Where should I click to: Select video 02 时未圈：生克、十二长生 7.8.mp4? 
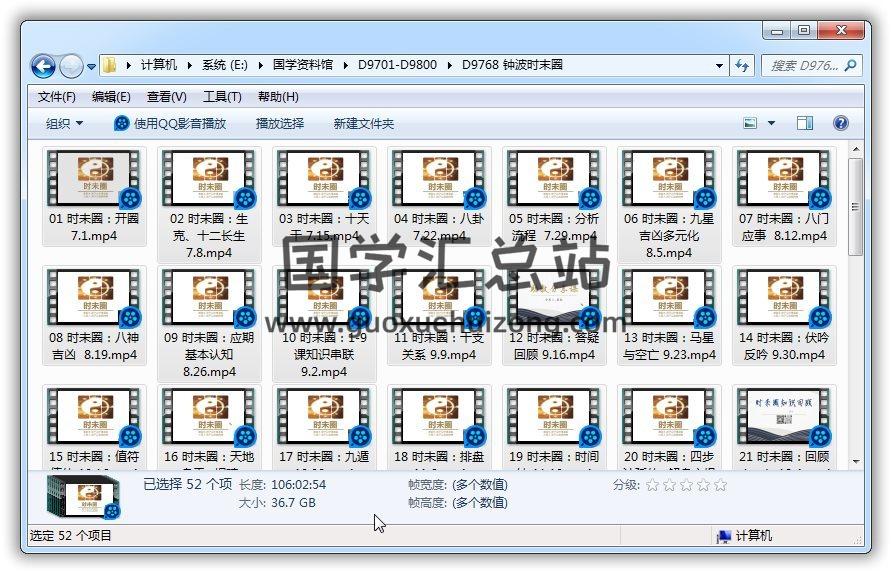[x=209, y=205]
